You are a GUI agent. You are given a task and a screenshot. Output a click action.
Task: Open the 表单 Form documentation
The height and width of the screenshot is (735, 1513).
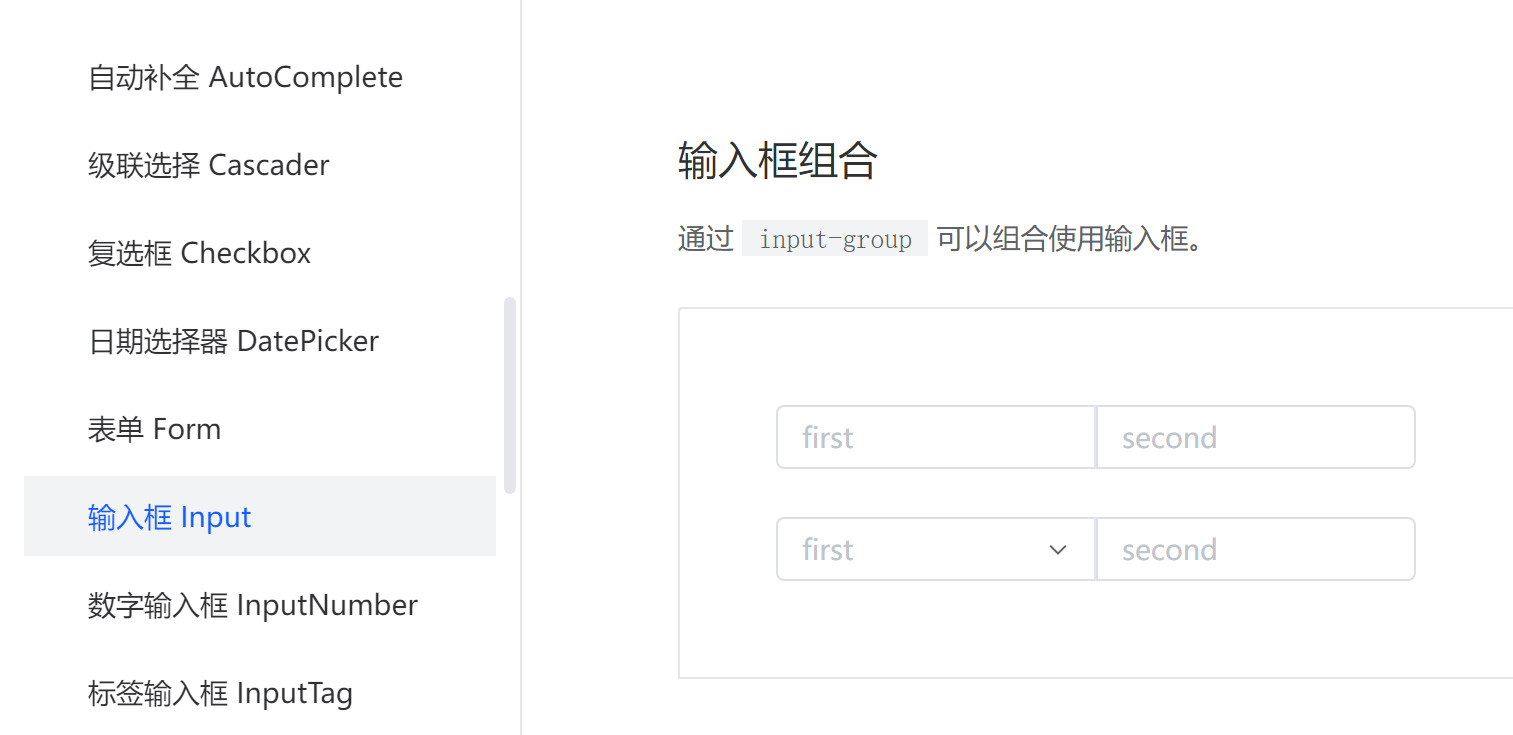click(x=154, y=429)
